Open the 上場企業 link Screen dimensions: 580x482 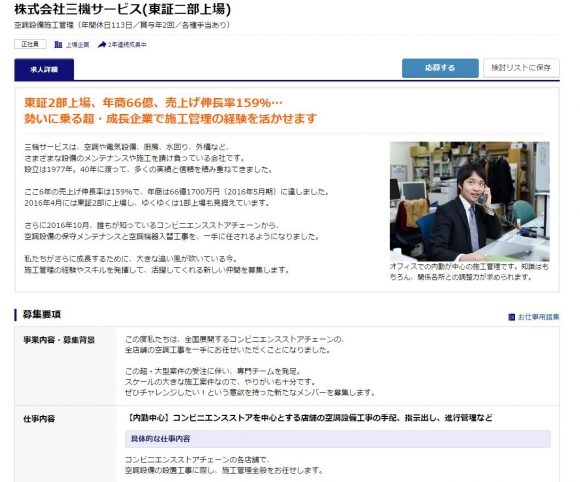point(78,45)
